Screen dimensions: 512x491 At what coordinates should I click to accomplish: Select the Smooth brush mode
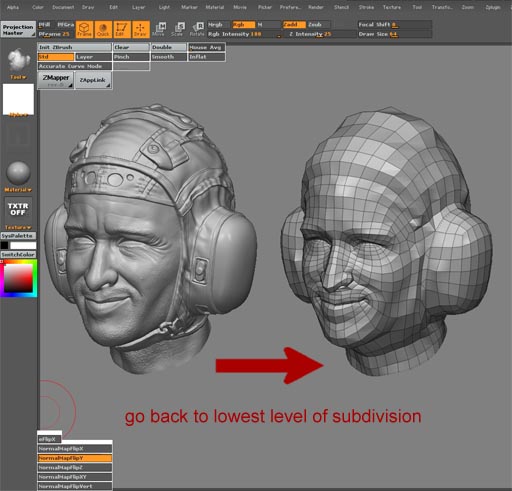[169, 57]
